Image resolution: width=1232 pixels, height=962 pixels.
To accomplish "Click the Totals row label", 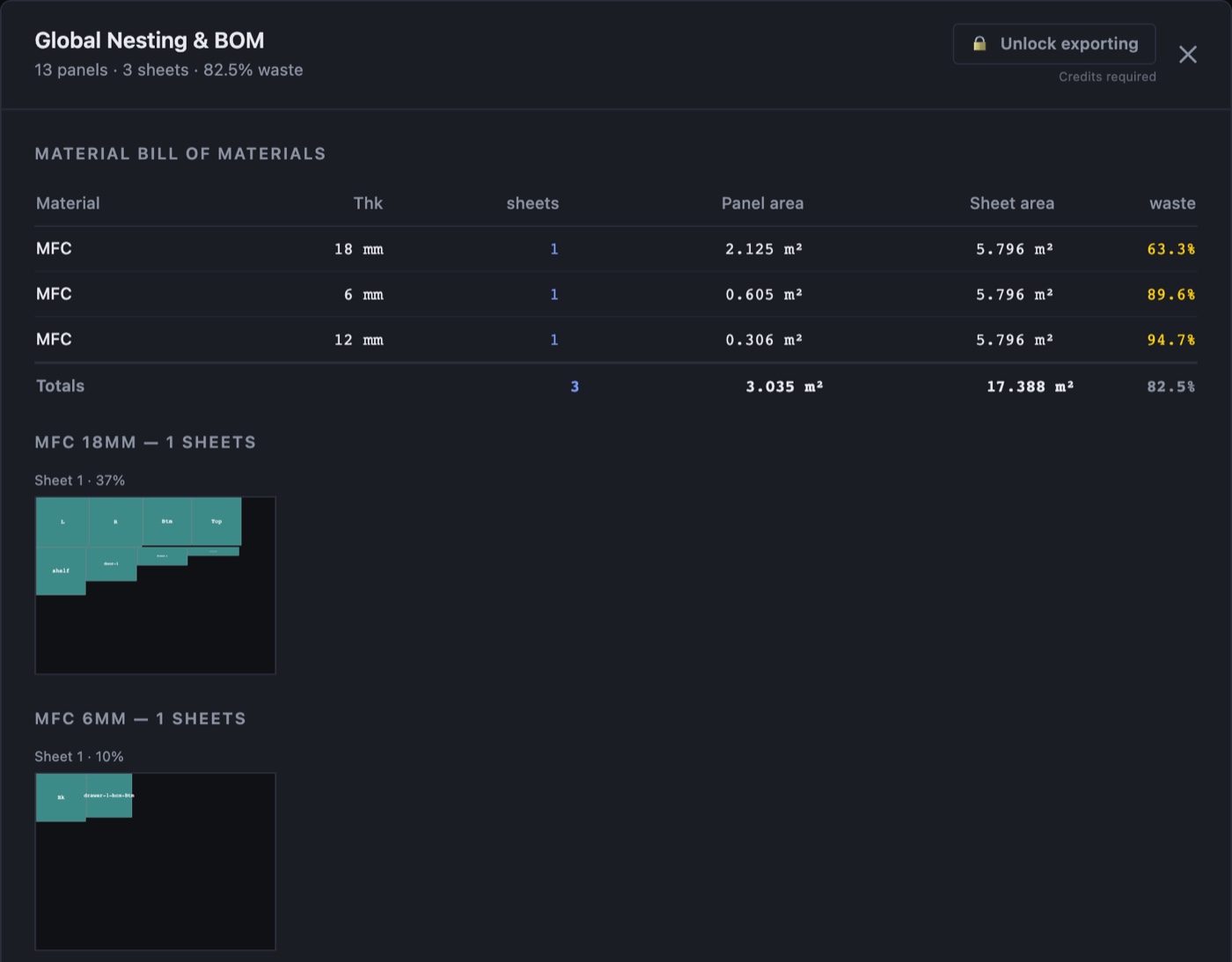I will point(60,386).
